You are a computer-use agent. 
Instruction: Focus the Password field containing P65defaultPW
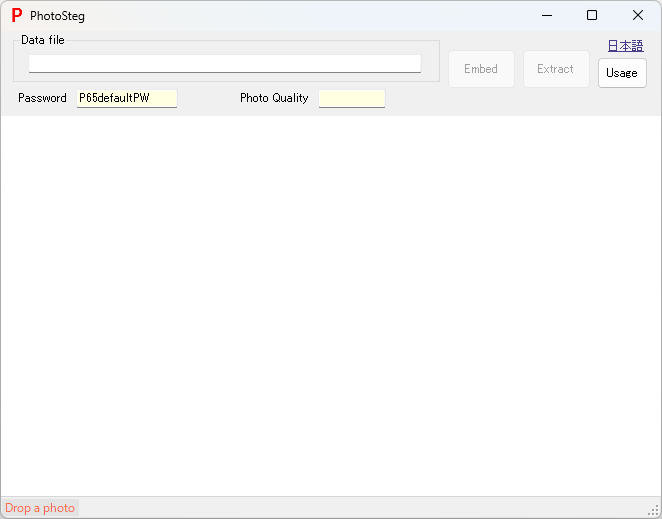point(127,98)
